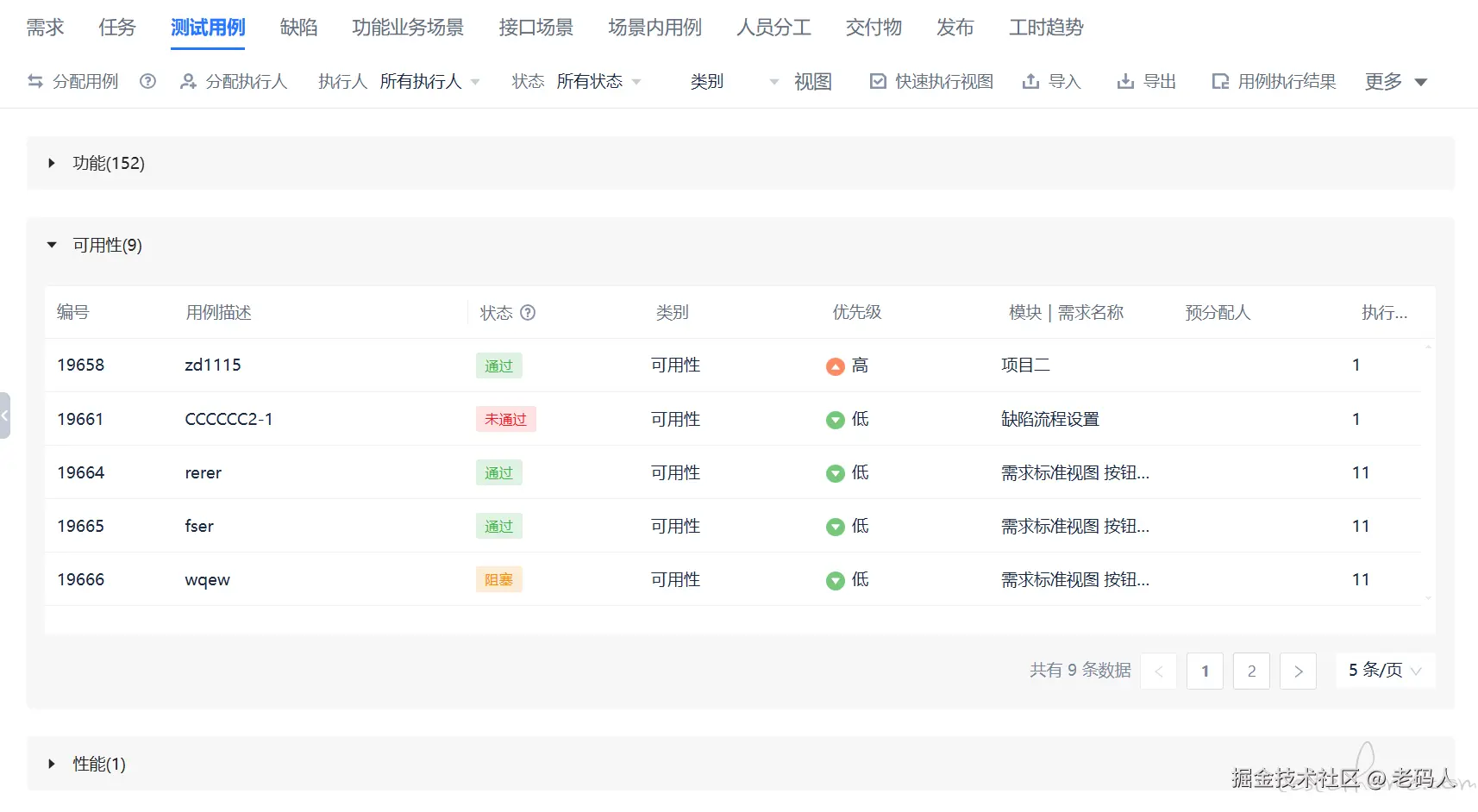Switch to the 接口场景 tab
The width and height of the screenshot is (1478, 812).
tap(535, 28)
